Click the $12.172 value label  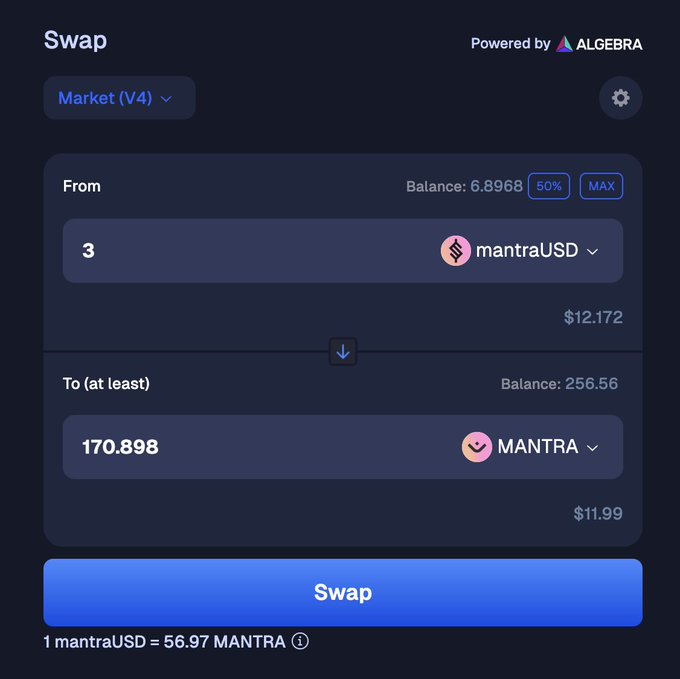[x=593, y=317]
